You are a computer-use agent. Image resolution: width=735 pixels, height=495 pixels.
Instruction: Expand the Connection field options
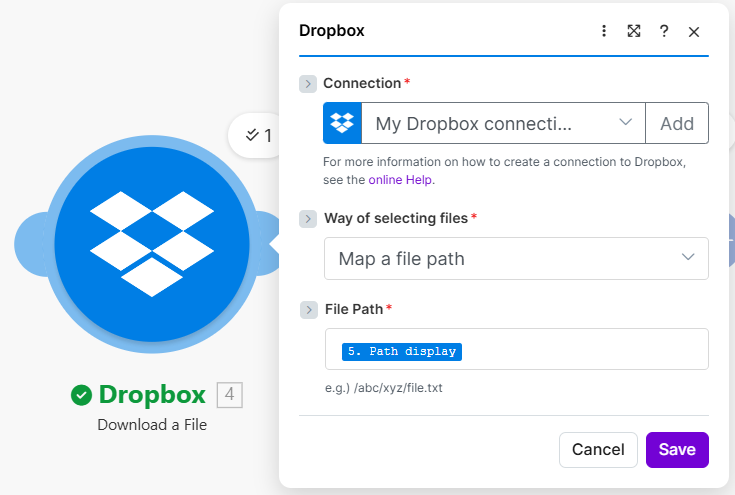308,84
